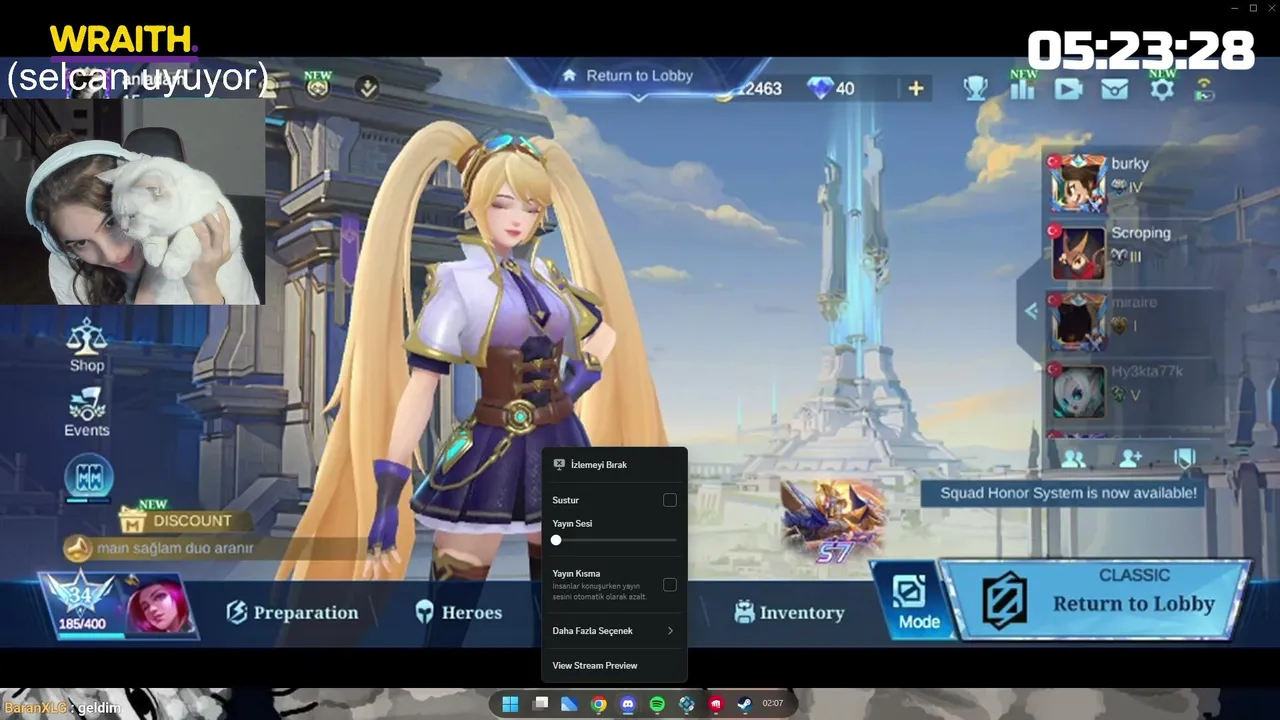The height and width of the screenshot is (720, 1280).
Task: Click the CLASSIC Return to Lobby button
Action: pos(1098,600)
